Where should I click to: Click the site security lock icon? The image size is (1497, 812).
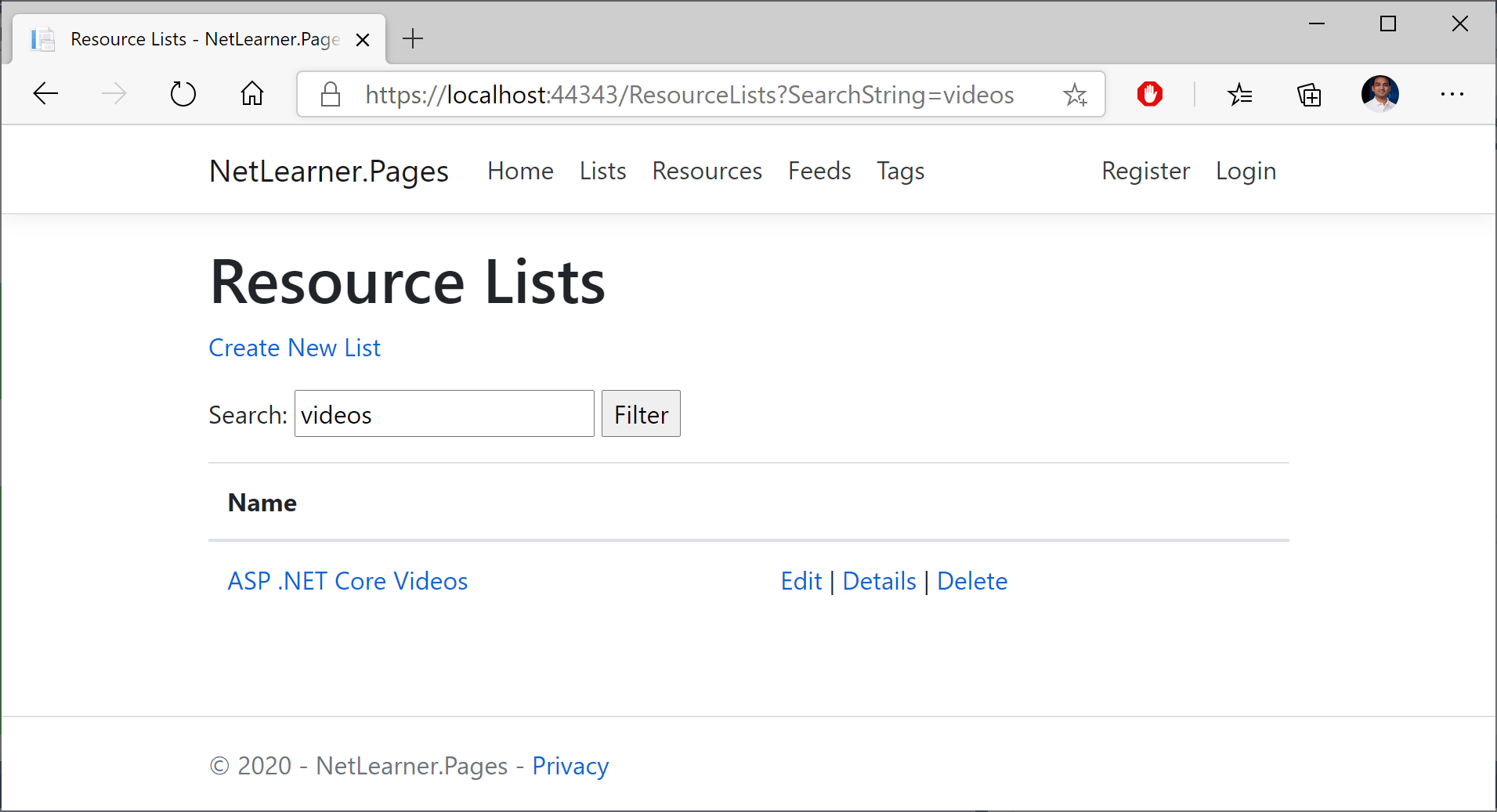(330, 94)
